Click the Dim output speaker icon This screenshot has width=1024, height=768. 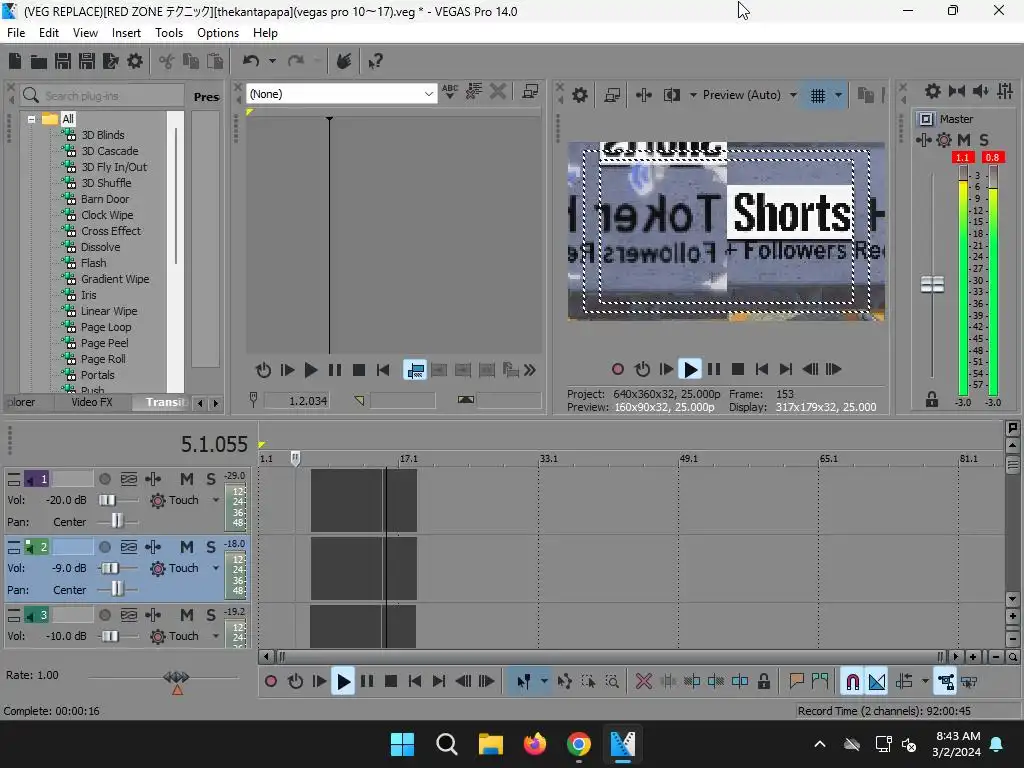click(980, 91)
